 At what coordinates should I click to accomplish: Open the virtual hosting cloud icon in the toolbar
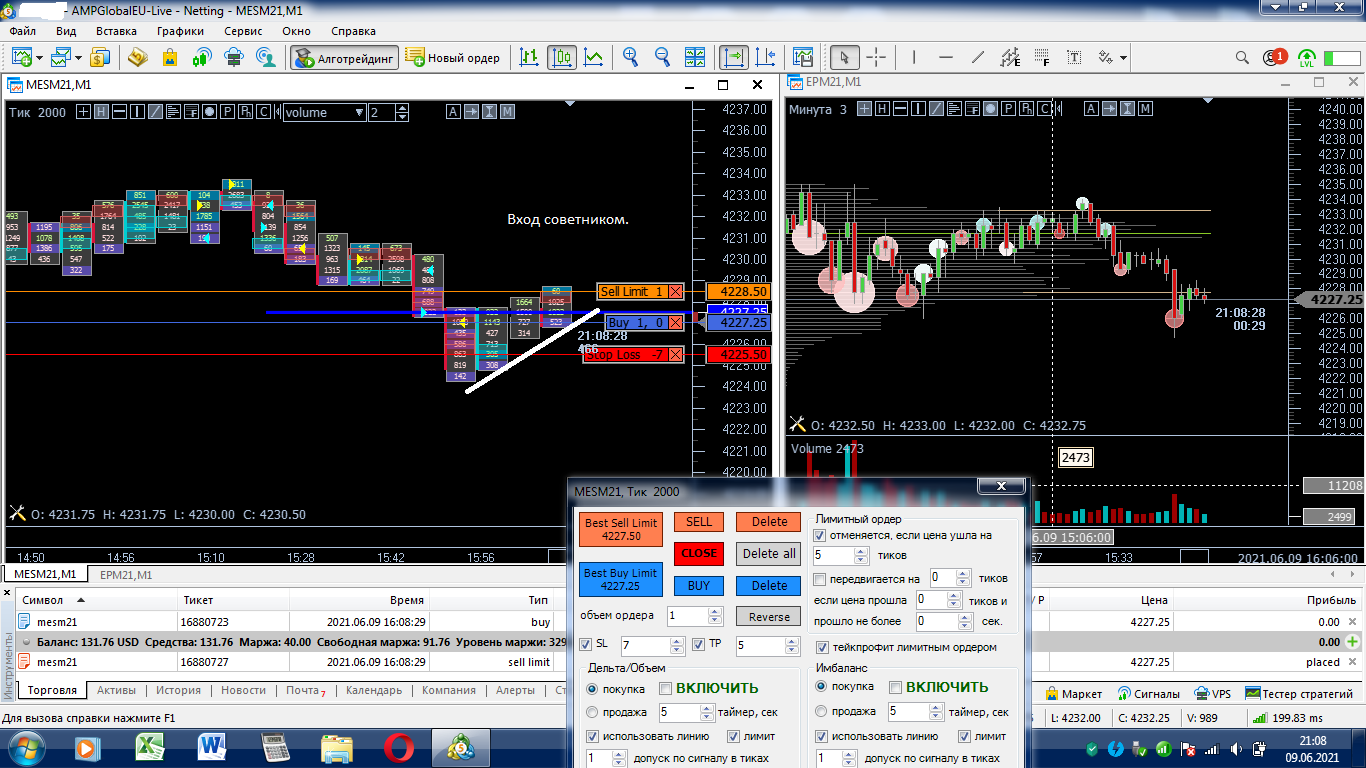[233, 57]
